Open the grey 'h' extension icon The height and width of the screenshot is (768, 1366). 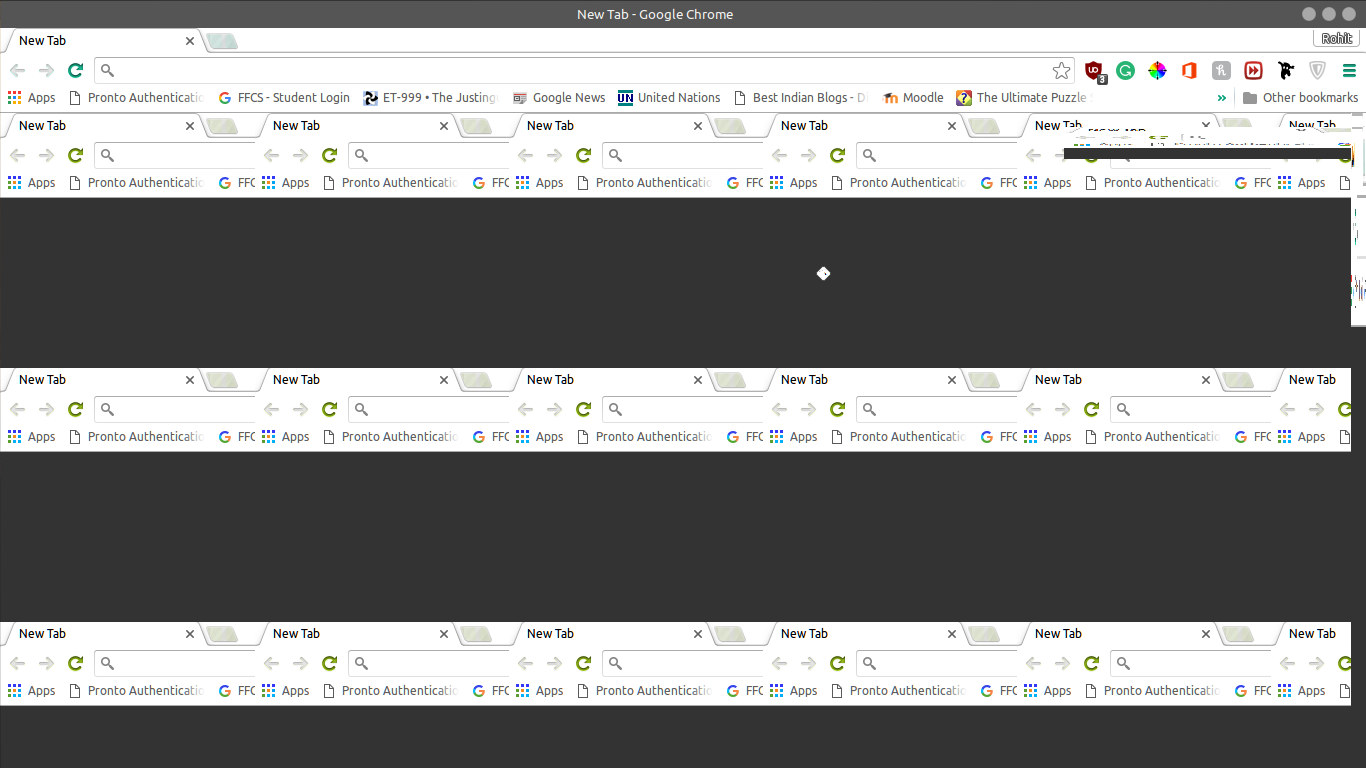[1221, 70]
